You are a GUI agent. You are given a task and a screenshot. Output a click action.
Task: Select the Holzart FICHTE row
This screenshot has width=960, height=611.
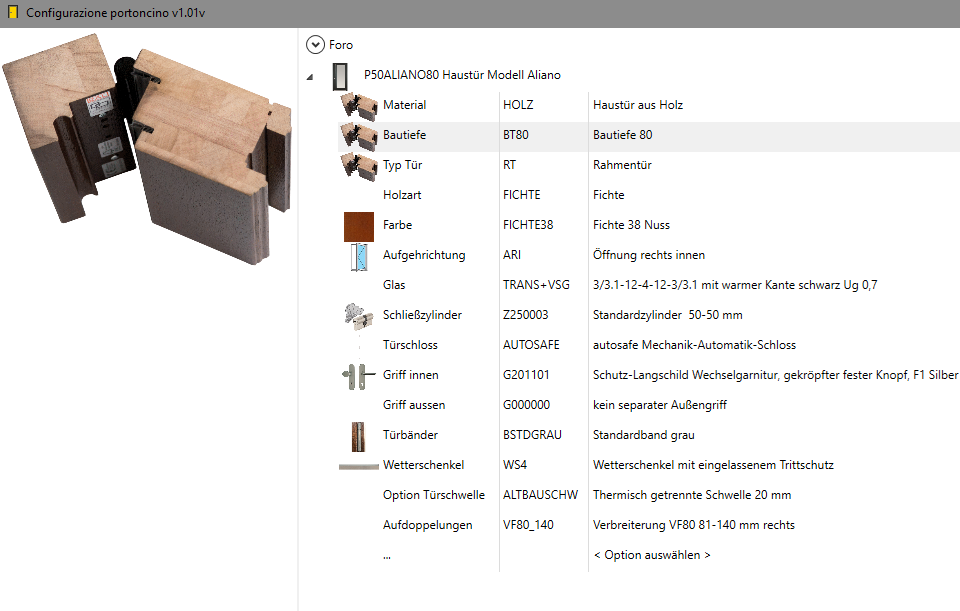pos(521,195)
